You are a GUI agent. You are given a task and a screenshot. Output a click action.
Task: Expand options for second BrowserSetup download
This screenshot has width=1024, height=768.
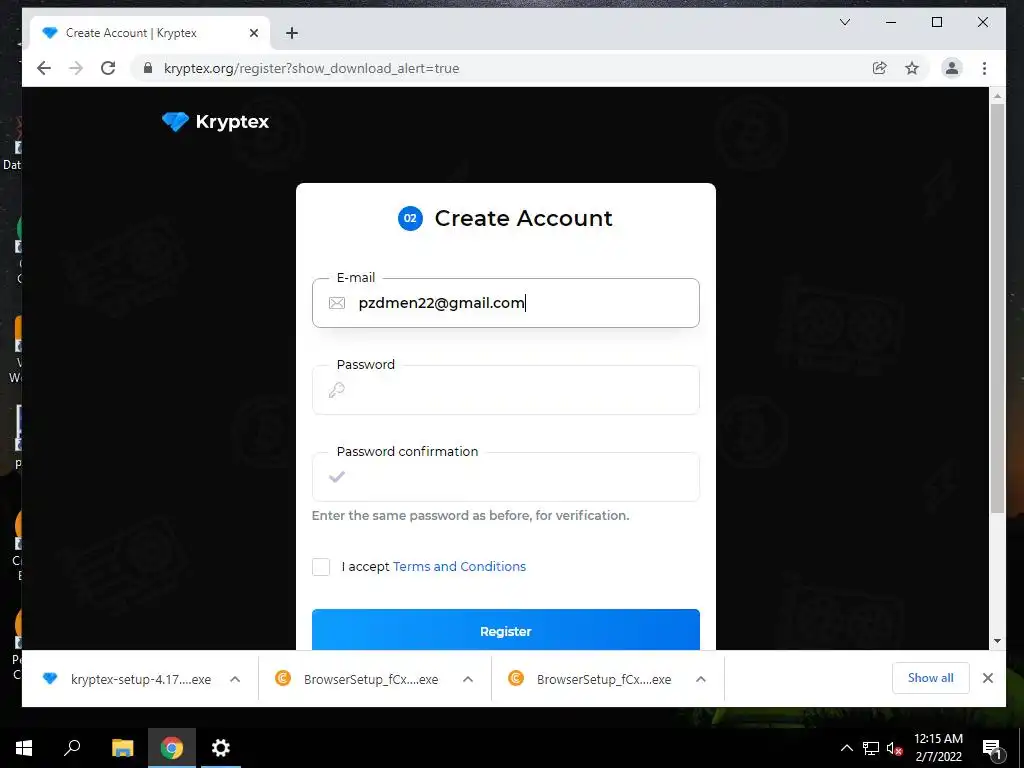tap(701, 679)
